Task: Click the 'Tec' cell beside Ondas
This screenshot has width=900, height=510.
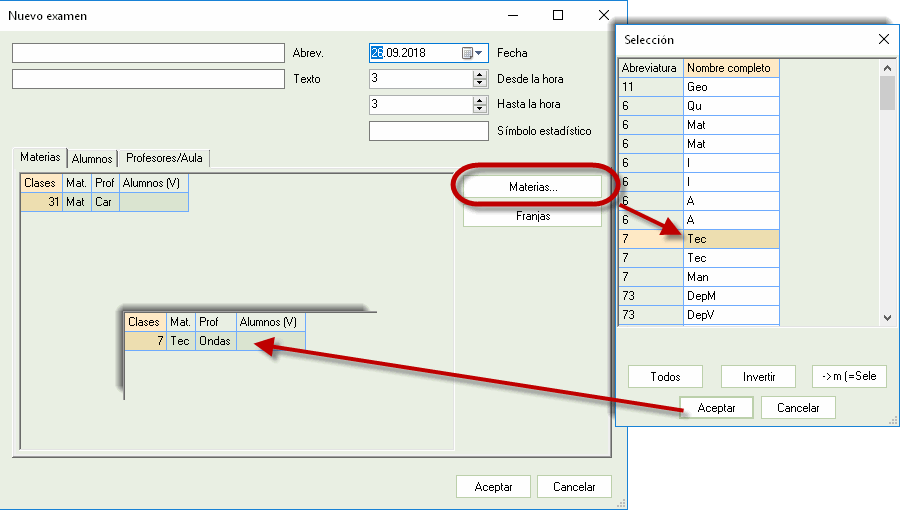Action: 180,341
